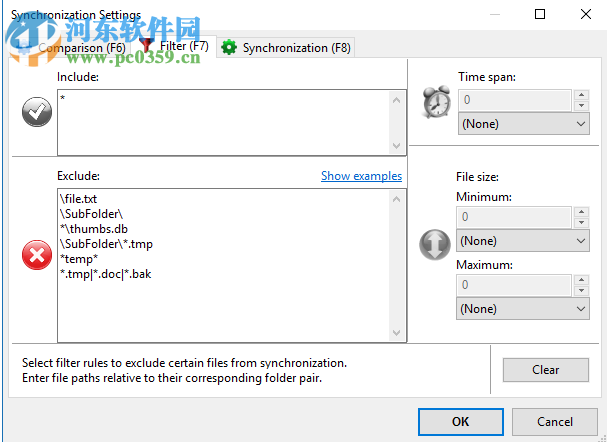Click the gray checkmark Include icon
This screenshot has height=442, width=607.
(37, 112)
